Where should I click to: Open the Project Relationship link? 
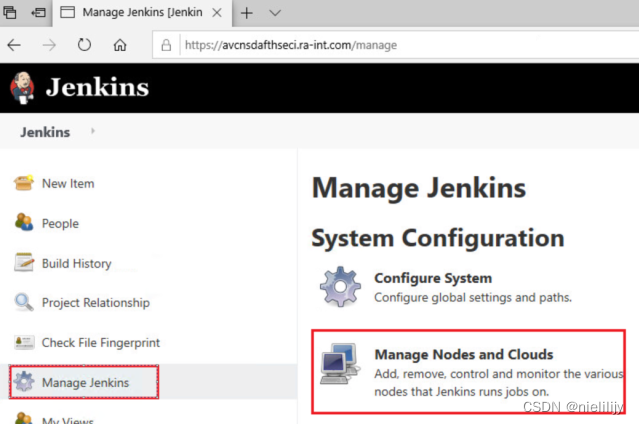pyautogui.click(x=96, y=303)
